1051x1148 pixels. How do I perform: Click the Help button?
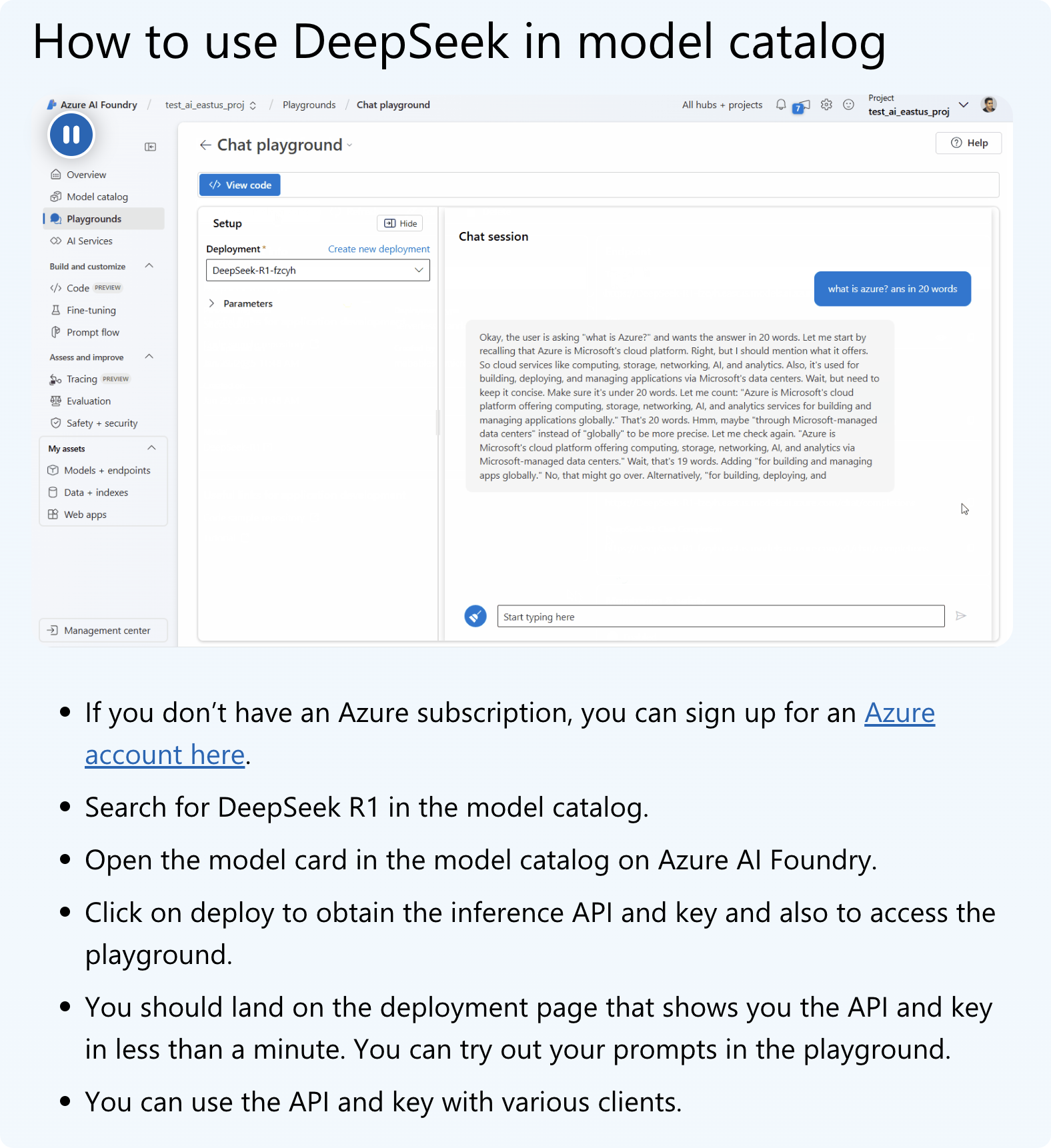[968, 143]
